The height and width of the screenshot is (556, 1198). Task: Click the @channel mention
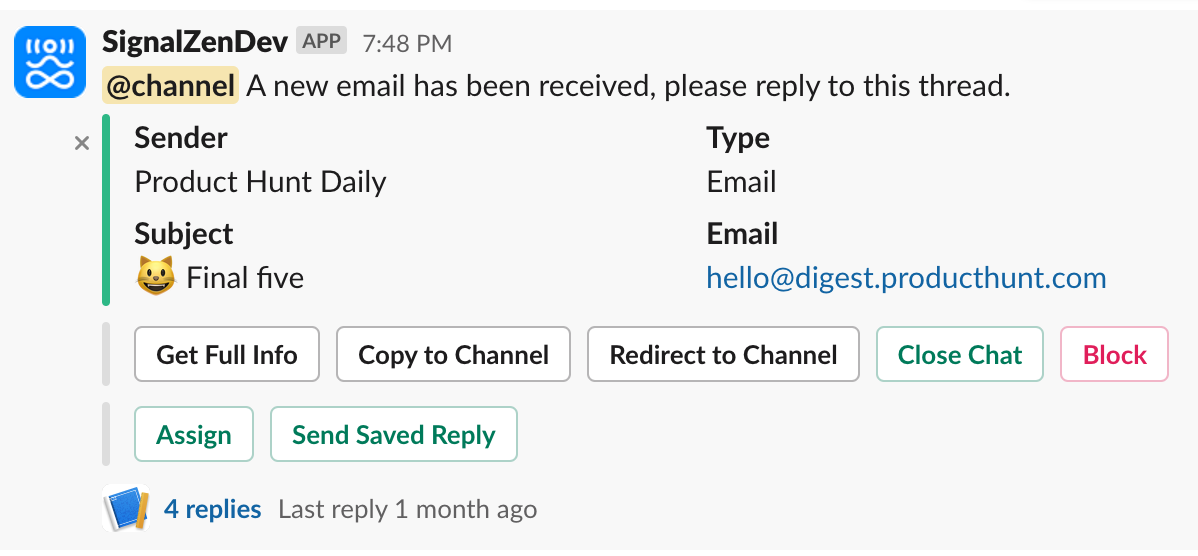tap(170, 86)
